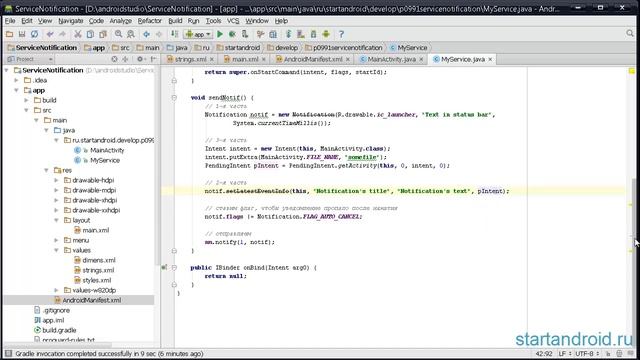Select styles.xml in project tree
Viewport: 640px width, 360px height.
[96, 280]
